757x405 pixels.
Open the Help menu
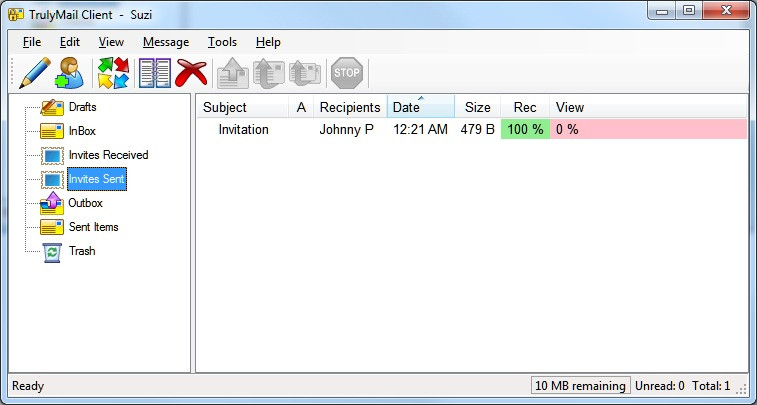[268, 42]
